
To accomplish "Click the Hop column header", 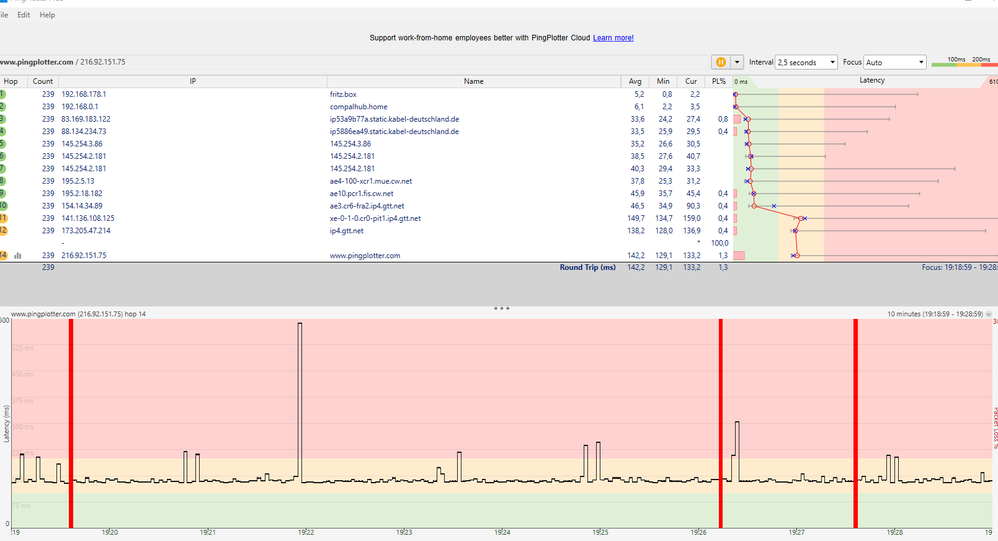I will click(11, 81).
